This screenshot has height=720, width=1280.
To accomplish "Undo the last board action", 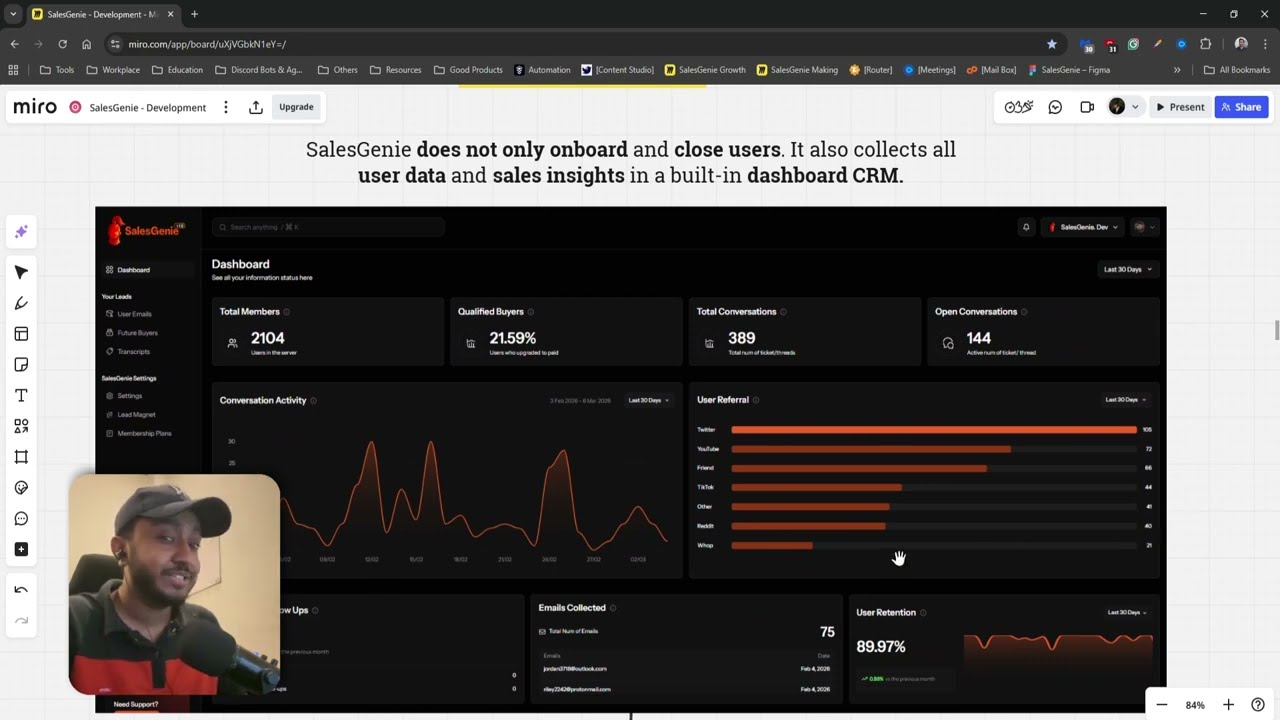I will pyautogui.click(x=21, y=590).
